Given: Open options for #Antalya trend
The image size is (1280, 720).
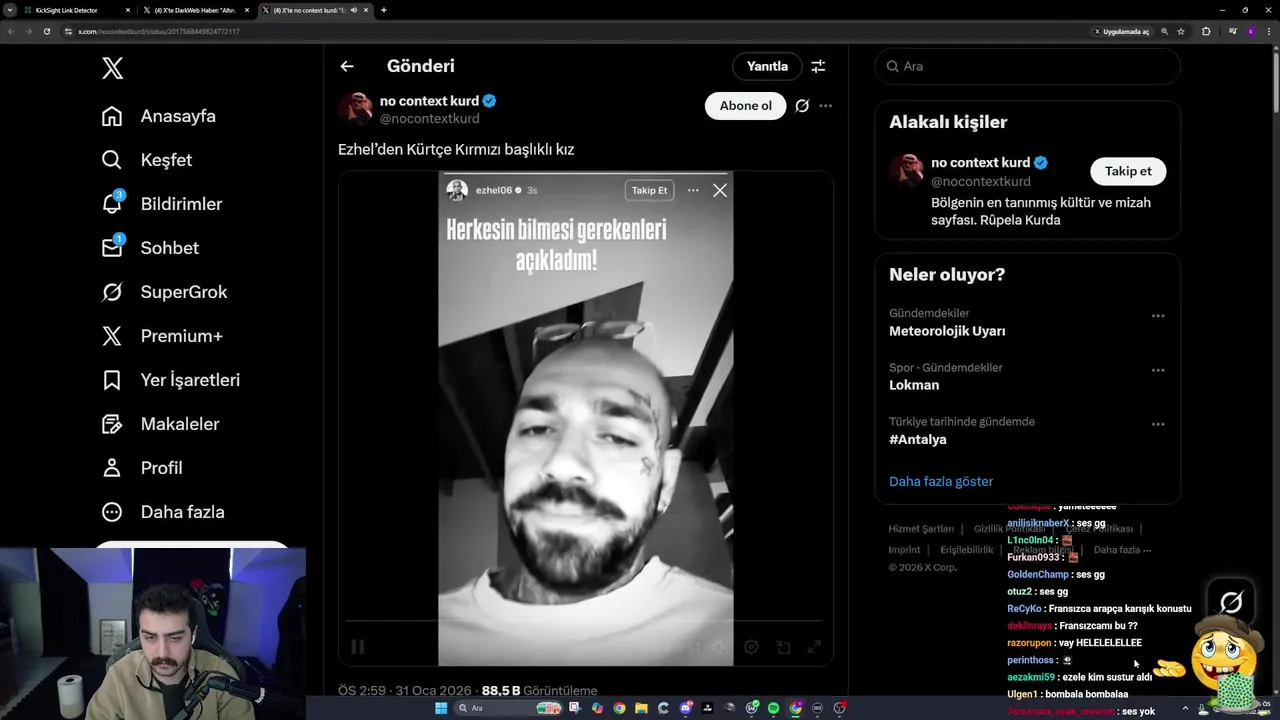Looking at the screenshot, I should [1158, 424].
